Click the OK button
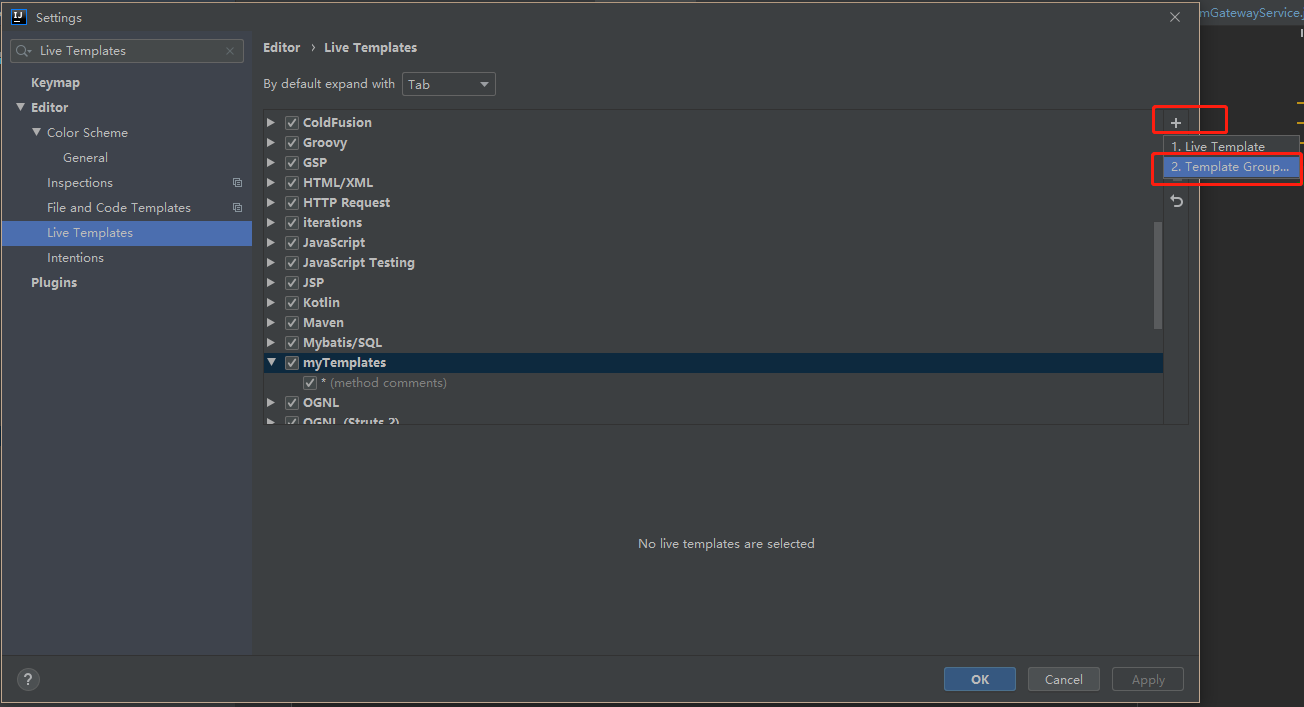The image size is (1304, 707). pos(980,679)
